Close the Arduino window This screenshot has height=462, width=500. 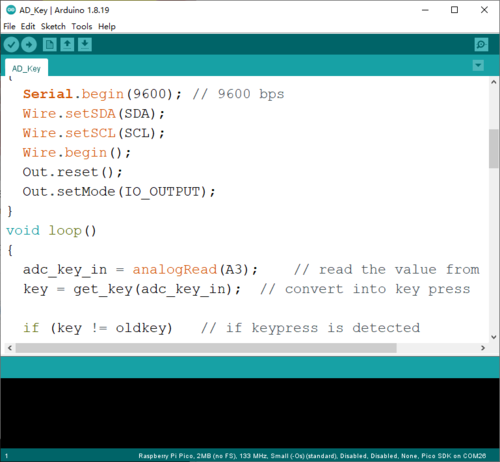[x=484, y=10]
